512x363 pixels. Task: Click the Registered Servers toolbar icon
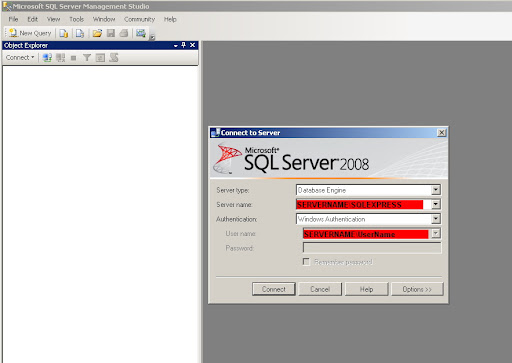141,33
